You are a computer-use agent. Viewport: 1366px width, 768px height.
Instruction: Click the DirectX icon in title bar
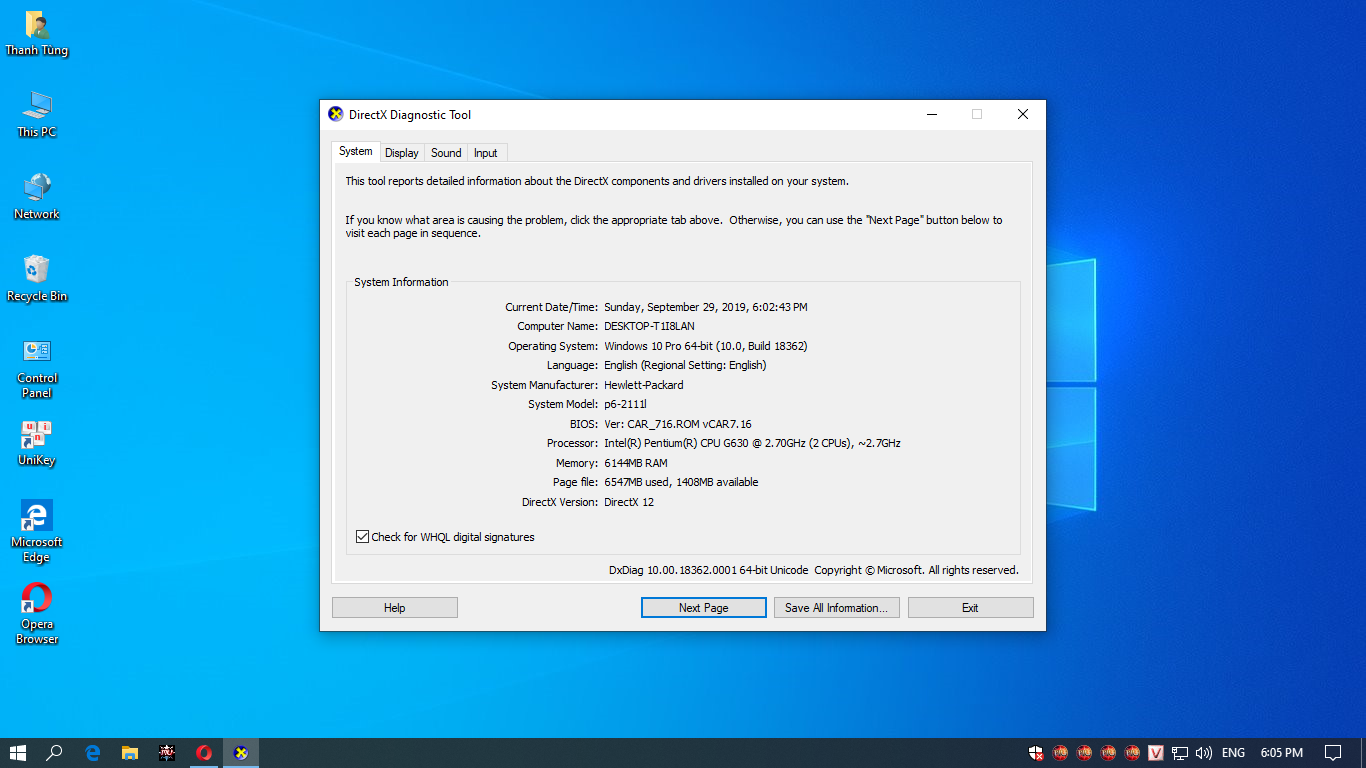[x=336, y=114]
